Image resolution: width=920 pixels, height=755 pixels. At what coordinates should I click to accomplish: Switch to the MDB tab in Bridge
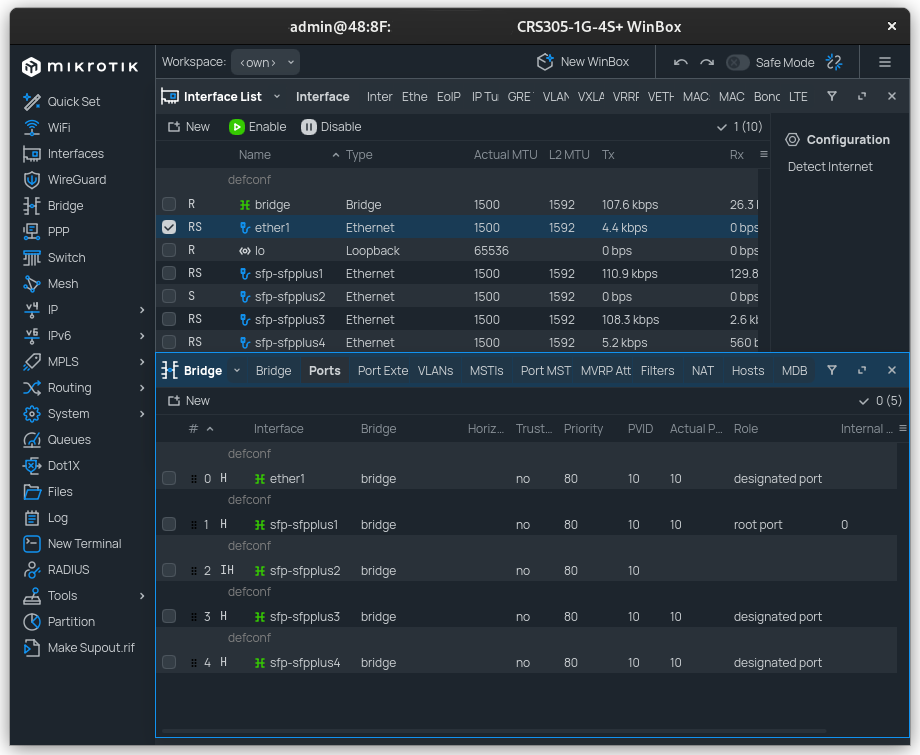coord(794,371)
